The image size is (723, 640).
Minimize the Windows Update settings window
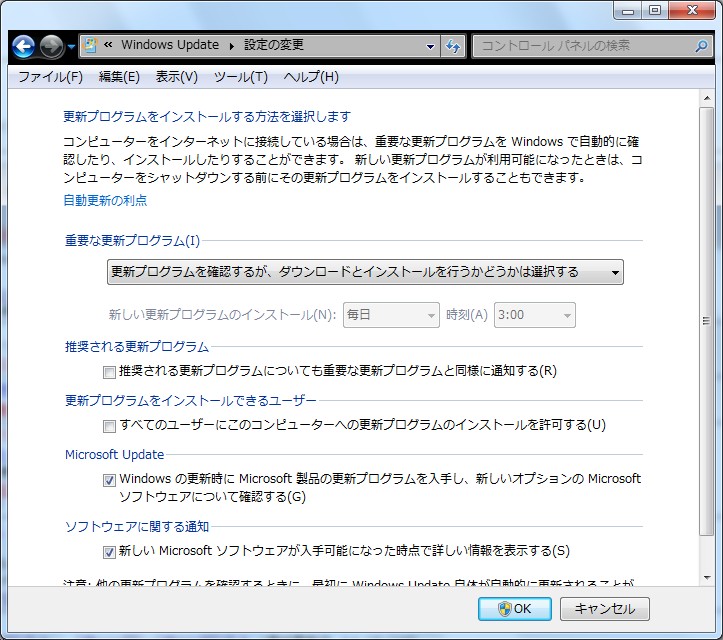coord(628,11)
